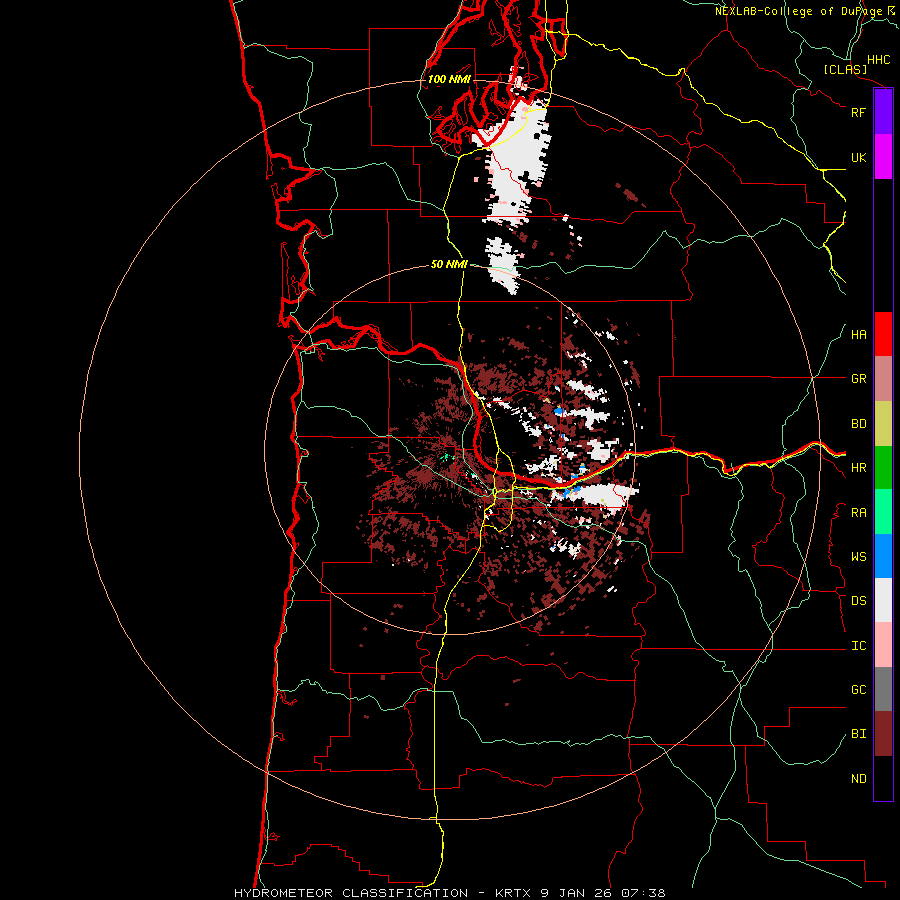Click the white DS legend swatch
This screenshot has height=900, width=900.
click(883, 600)
